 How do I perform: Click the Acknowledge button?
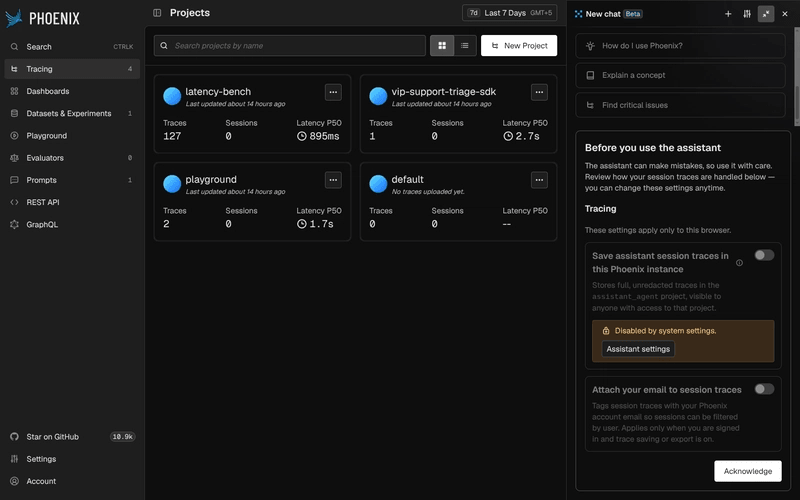coord(747,471)
